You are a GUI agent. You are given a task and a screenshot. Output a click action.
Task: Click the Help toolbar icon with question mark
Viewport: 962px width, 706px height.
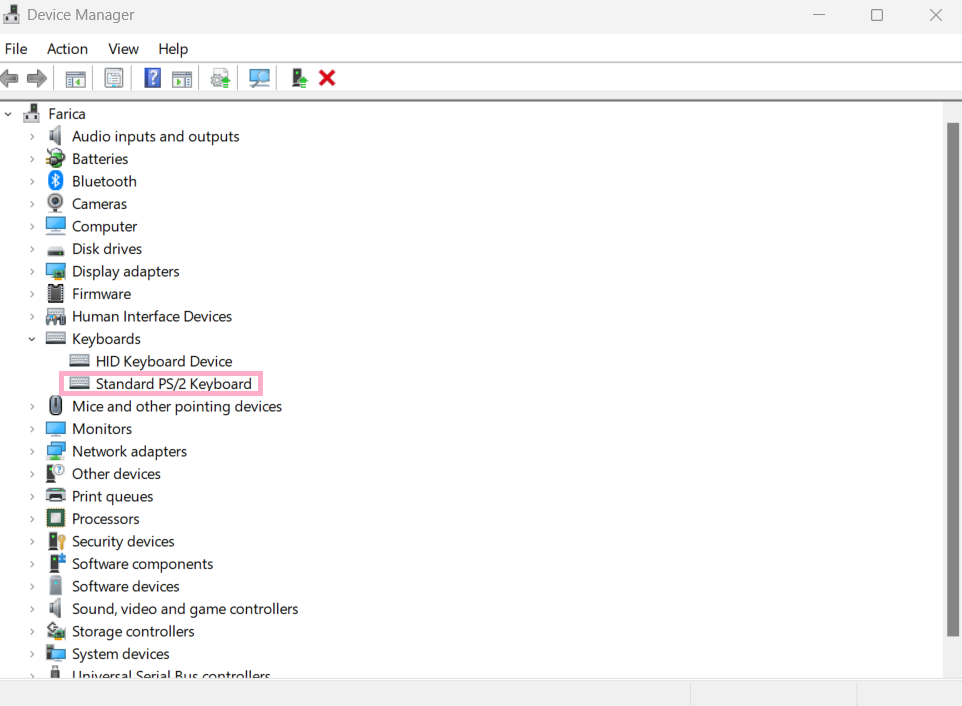[x=152, y=78]
